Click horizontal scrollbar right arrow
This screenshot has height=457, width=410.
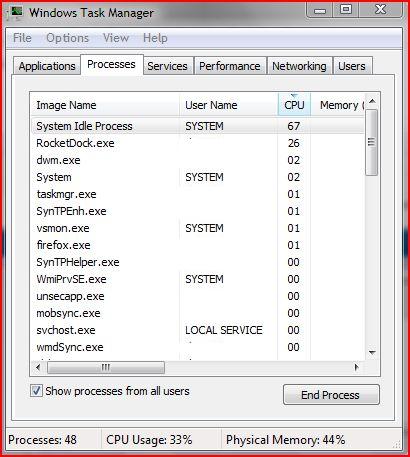(x=357, y=368)
